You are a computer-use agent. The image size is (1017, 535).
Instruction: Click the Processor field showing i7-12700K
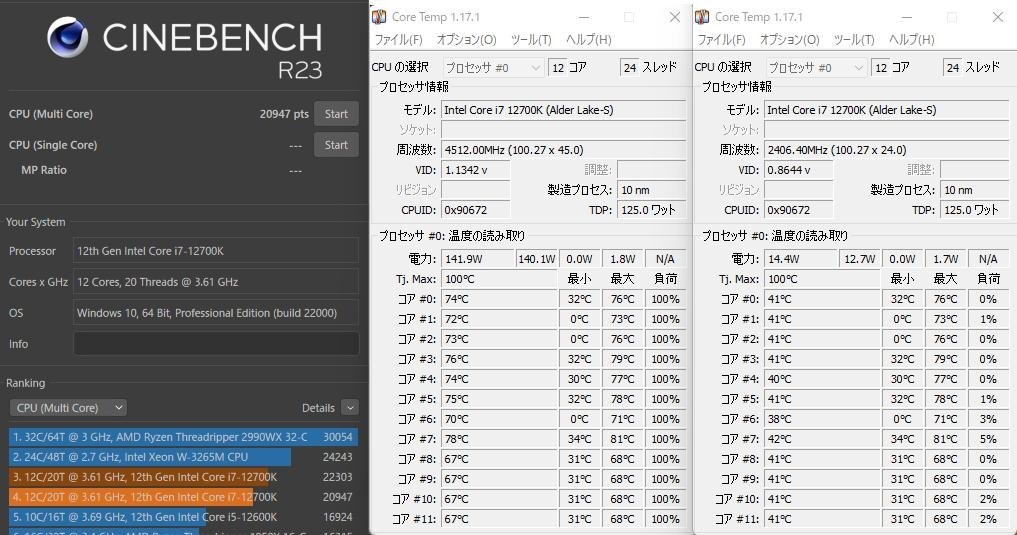click(x=216, y=251)
